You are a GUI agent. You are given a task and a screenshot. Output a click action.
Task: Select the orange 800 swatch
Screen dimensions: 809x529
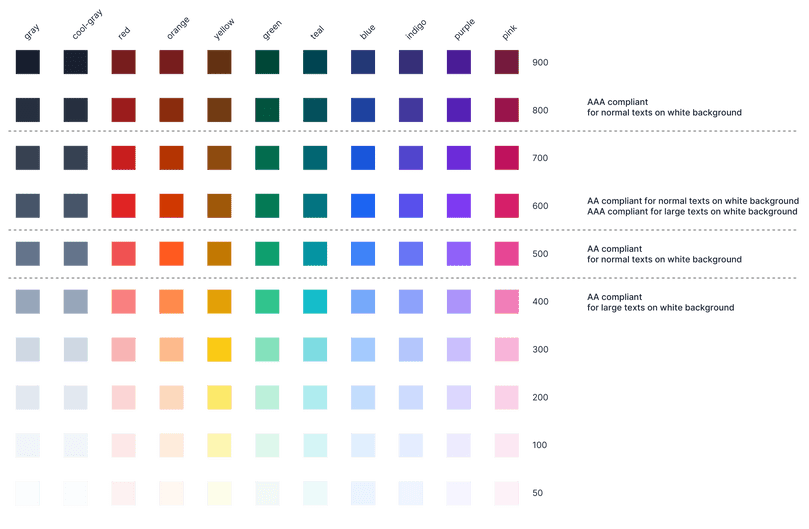pos(172,110)
